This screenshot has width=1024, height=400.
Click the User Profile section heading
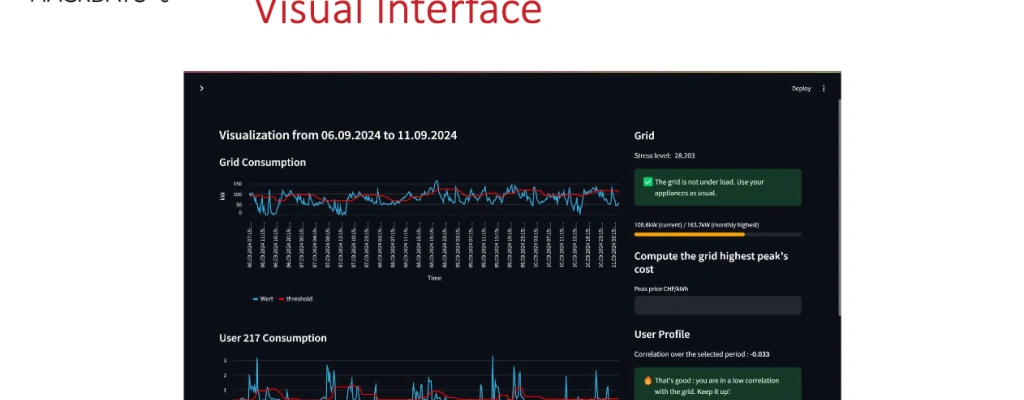pos(662,334)
